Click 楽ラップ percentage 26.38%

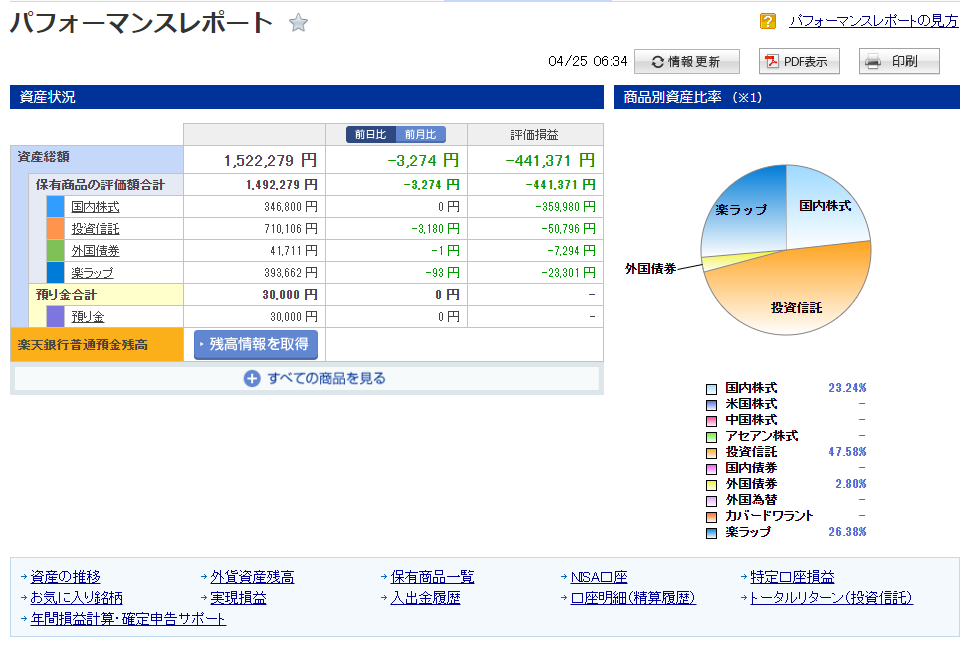pos(847,531)
